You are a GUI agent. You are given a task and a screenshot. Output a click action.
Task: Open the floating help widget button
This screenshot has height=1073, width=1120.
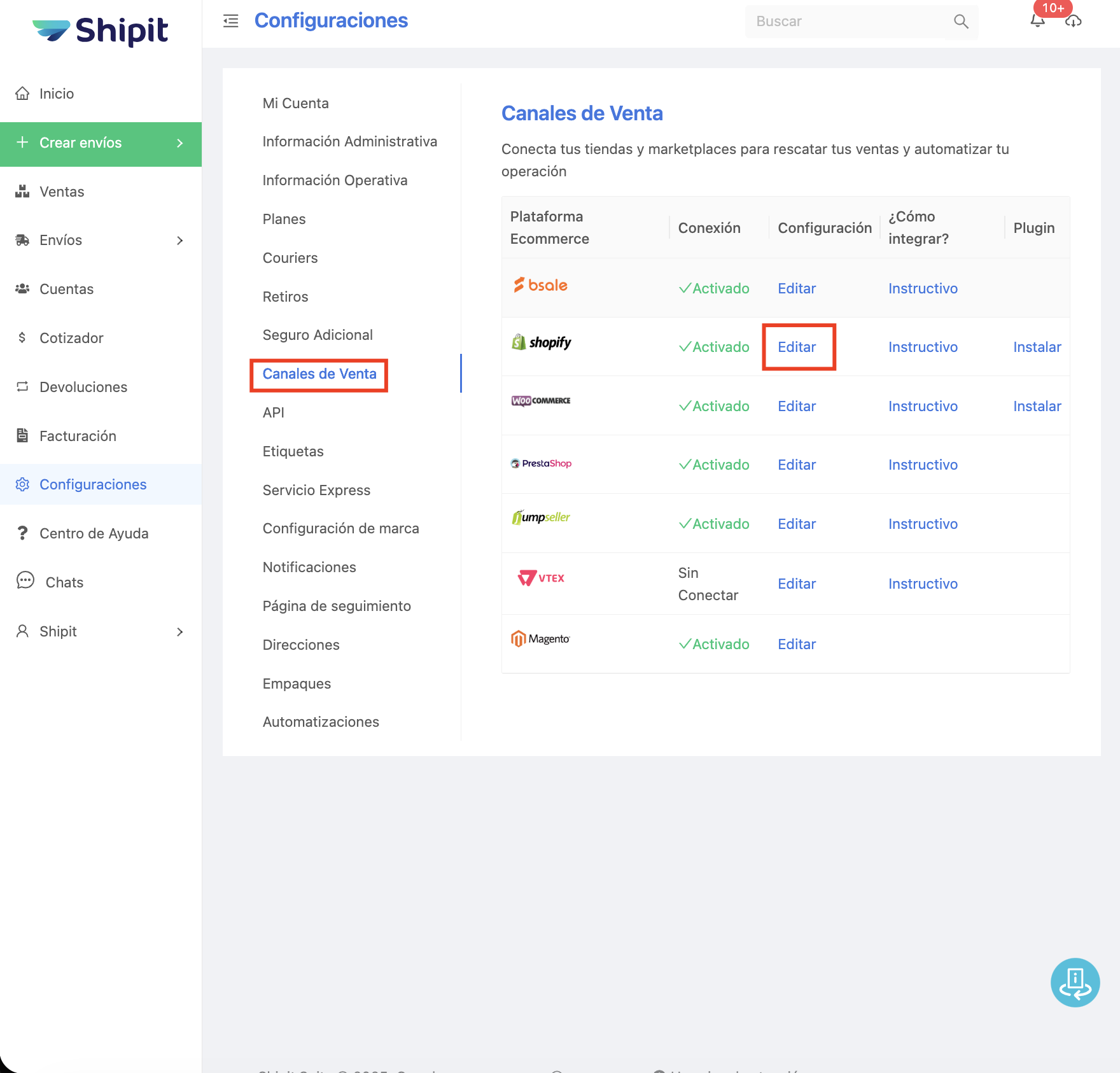[1075, 982]
